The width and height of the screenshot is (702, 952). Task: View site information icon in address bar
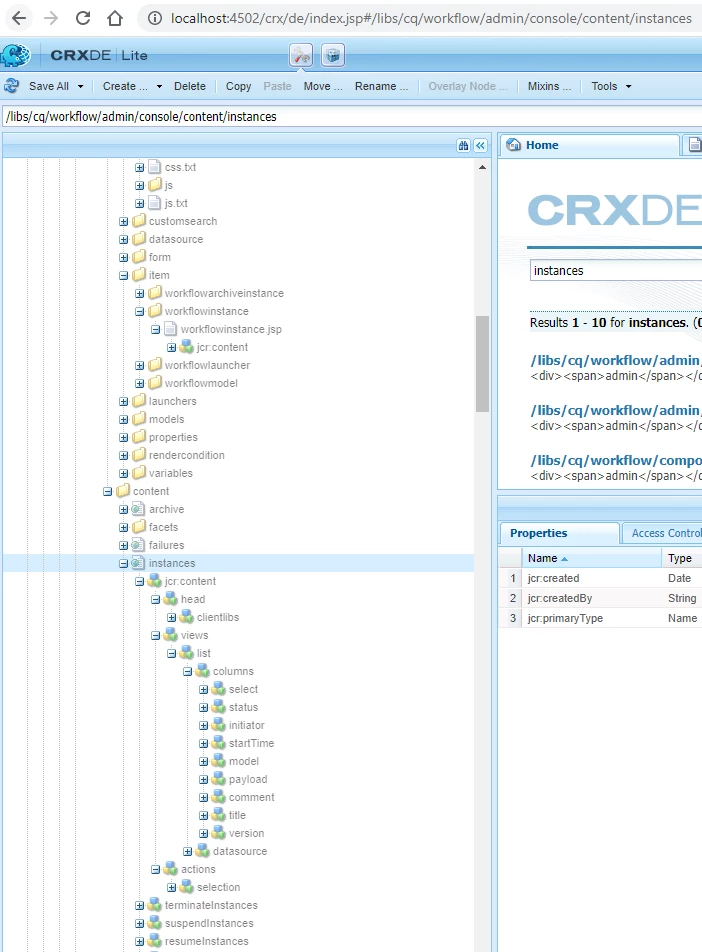pyautogui.click(x=155, y=18)
